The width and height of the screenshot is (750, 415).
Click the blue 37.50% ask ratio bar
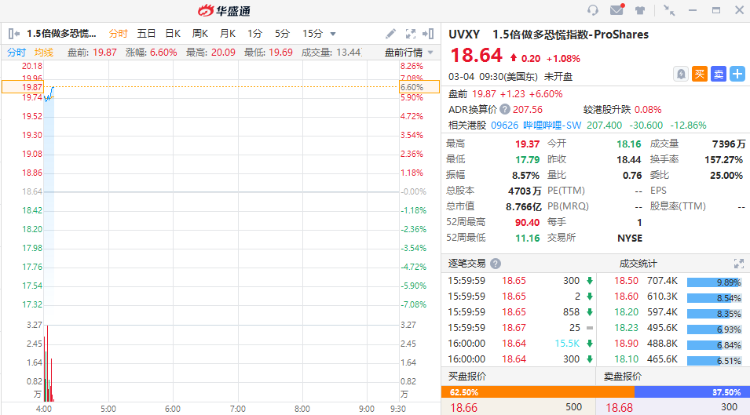pyautogui.click(x=692, y=392)
